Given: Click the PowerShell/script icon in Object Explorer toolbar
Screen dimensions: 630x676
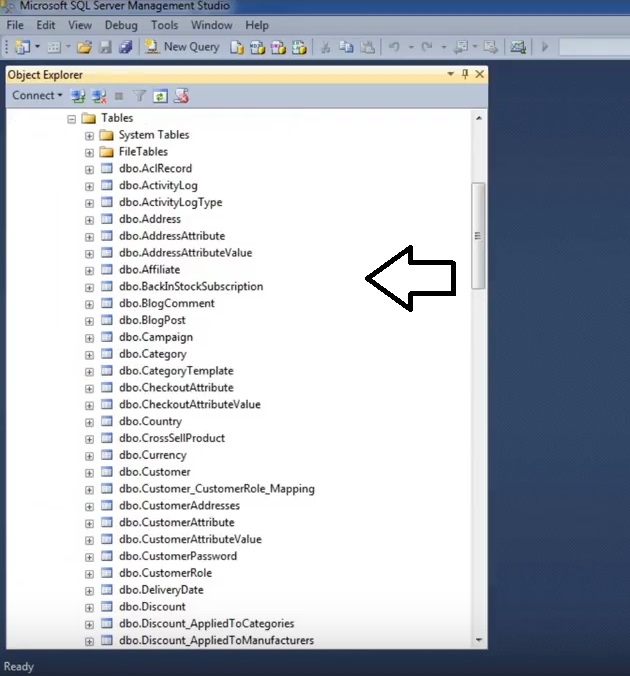Looking at the screenshot, I should tap(181, 96).
